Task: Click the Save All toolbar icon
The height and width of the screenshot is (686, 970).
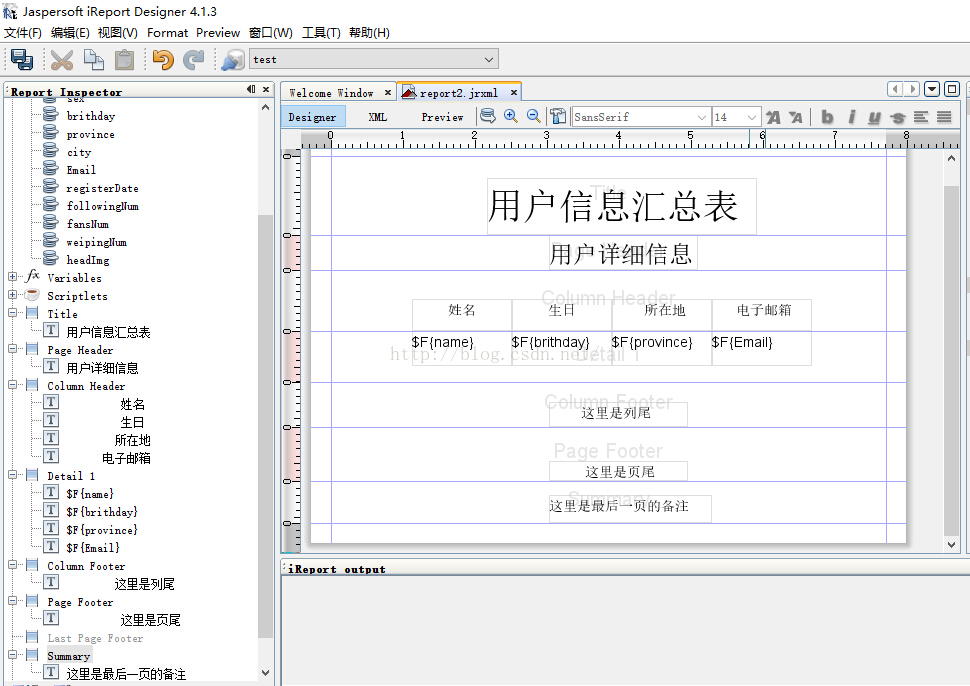Action: [22, 59]
